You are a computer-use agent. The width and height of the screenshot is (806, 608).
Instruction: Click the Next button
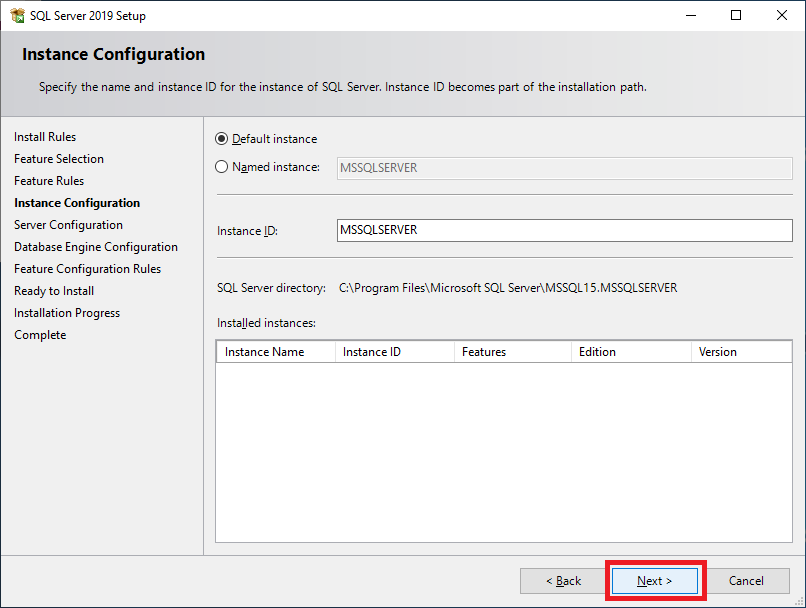click(x=655, y=581)
